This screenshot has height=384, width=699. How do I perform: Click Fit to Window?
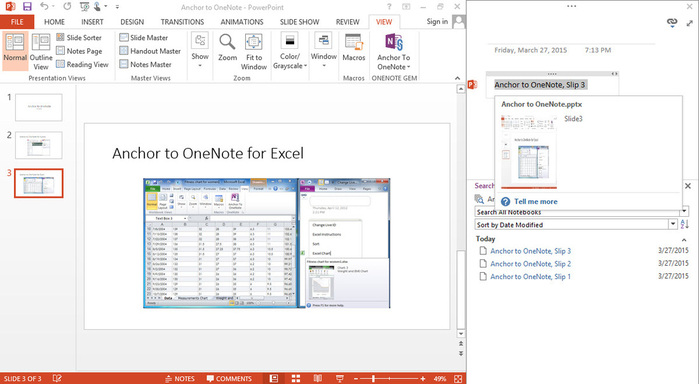click(x=254, y=51)
